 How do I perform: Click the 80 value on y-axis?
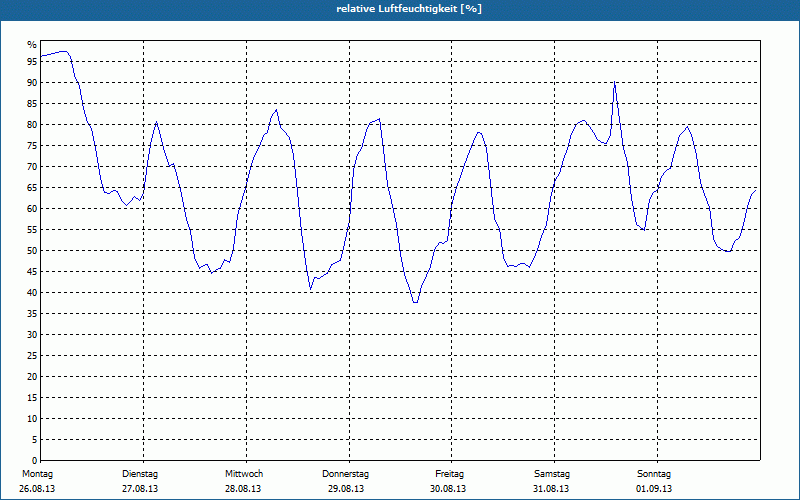pos(32,124)
